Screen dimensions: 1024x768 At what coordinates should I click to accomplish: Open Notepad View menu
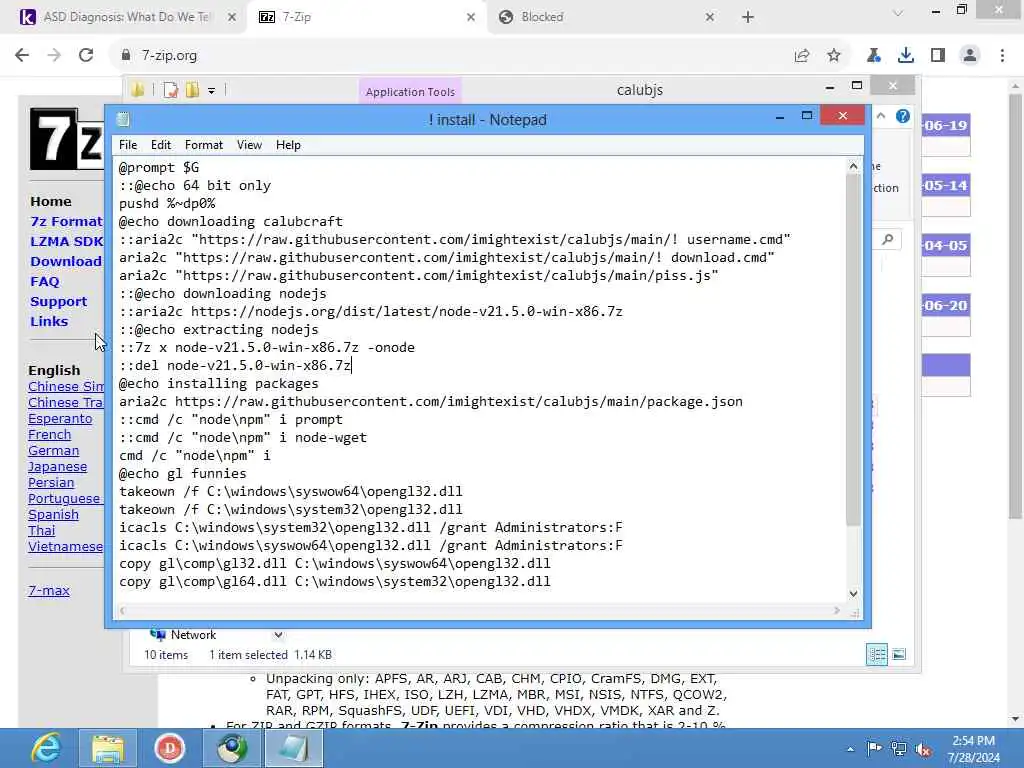[x=249, y=145]
